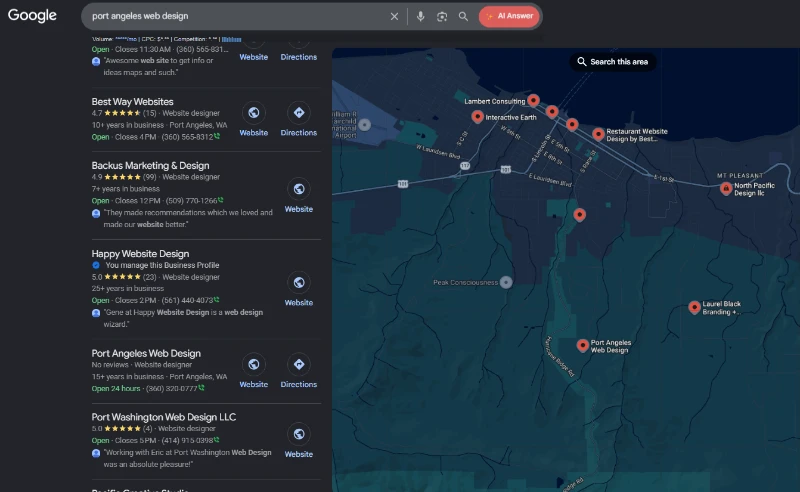800x492 pixels.
Task: Call Best Way Websites phone icon
Action: pyautogui.click(x=217, y=136)
